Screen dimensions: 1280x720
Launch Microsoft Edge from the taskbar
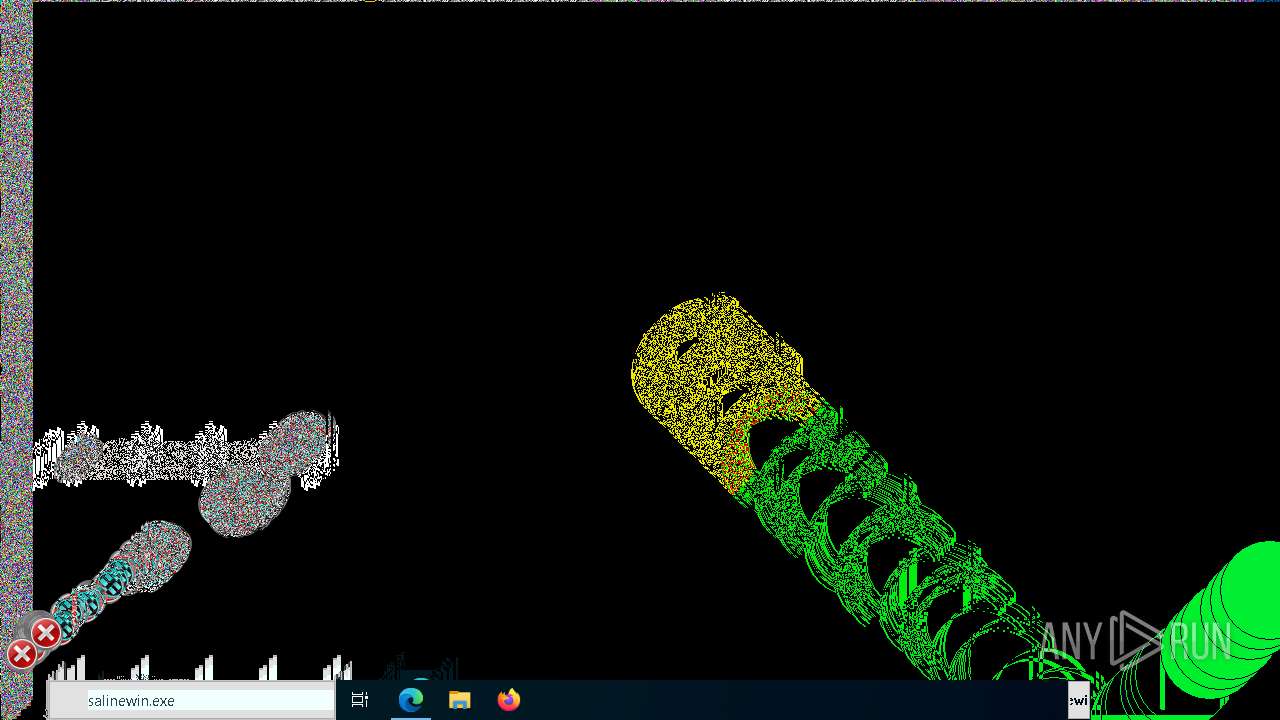411,700
